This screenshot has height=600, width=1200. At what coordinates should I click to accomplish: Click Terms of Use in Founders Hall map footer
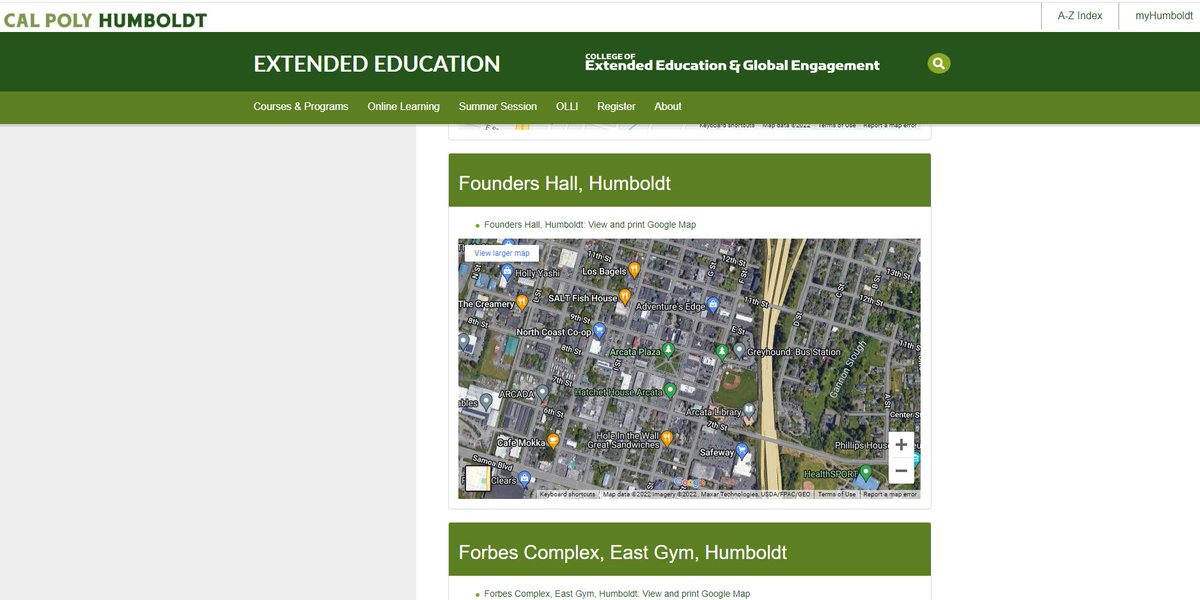[x=837, y=494]
